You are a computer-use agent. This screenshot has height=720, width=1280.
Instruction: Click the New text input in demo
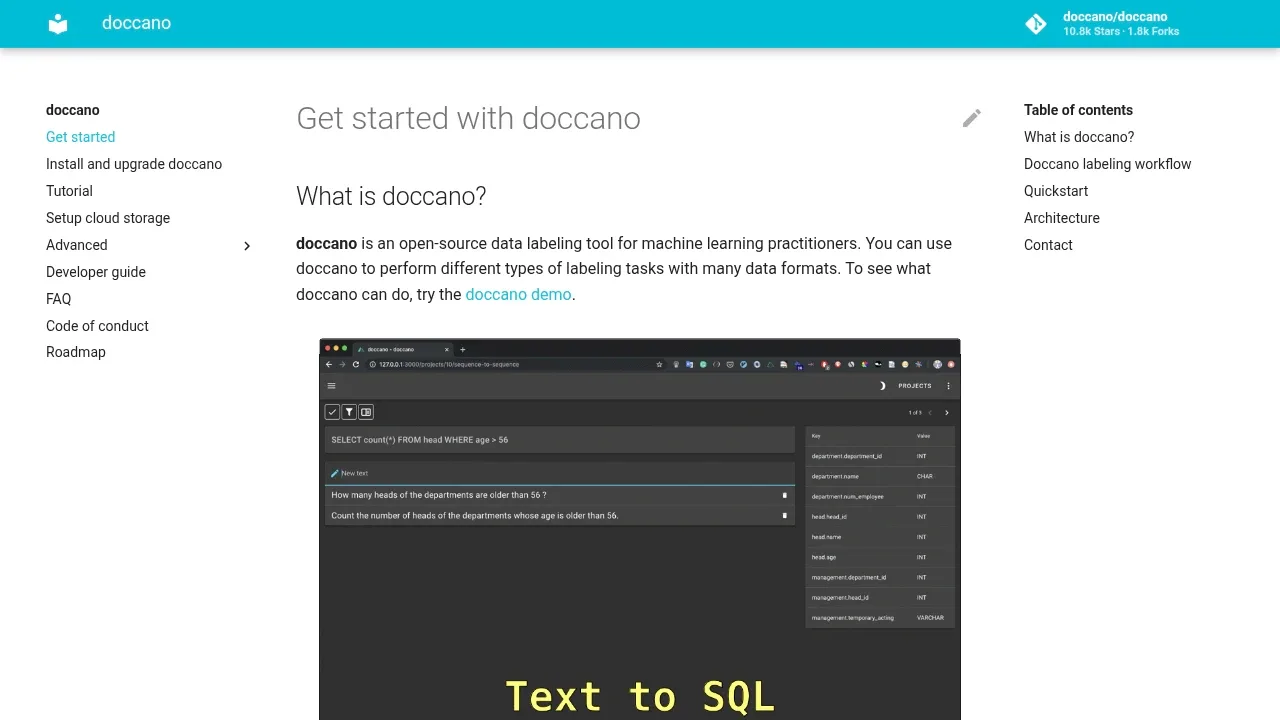[560, 473]
